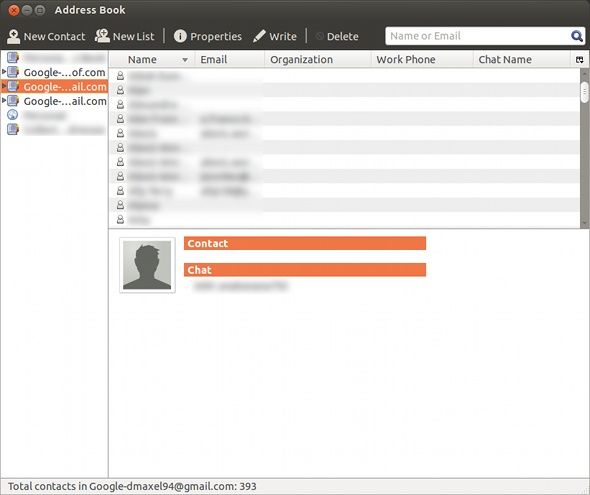Open the column picker icon
This screenshot has width=590, height=495.
(x=579, y=59)
